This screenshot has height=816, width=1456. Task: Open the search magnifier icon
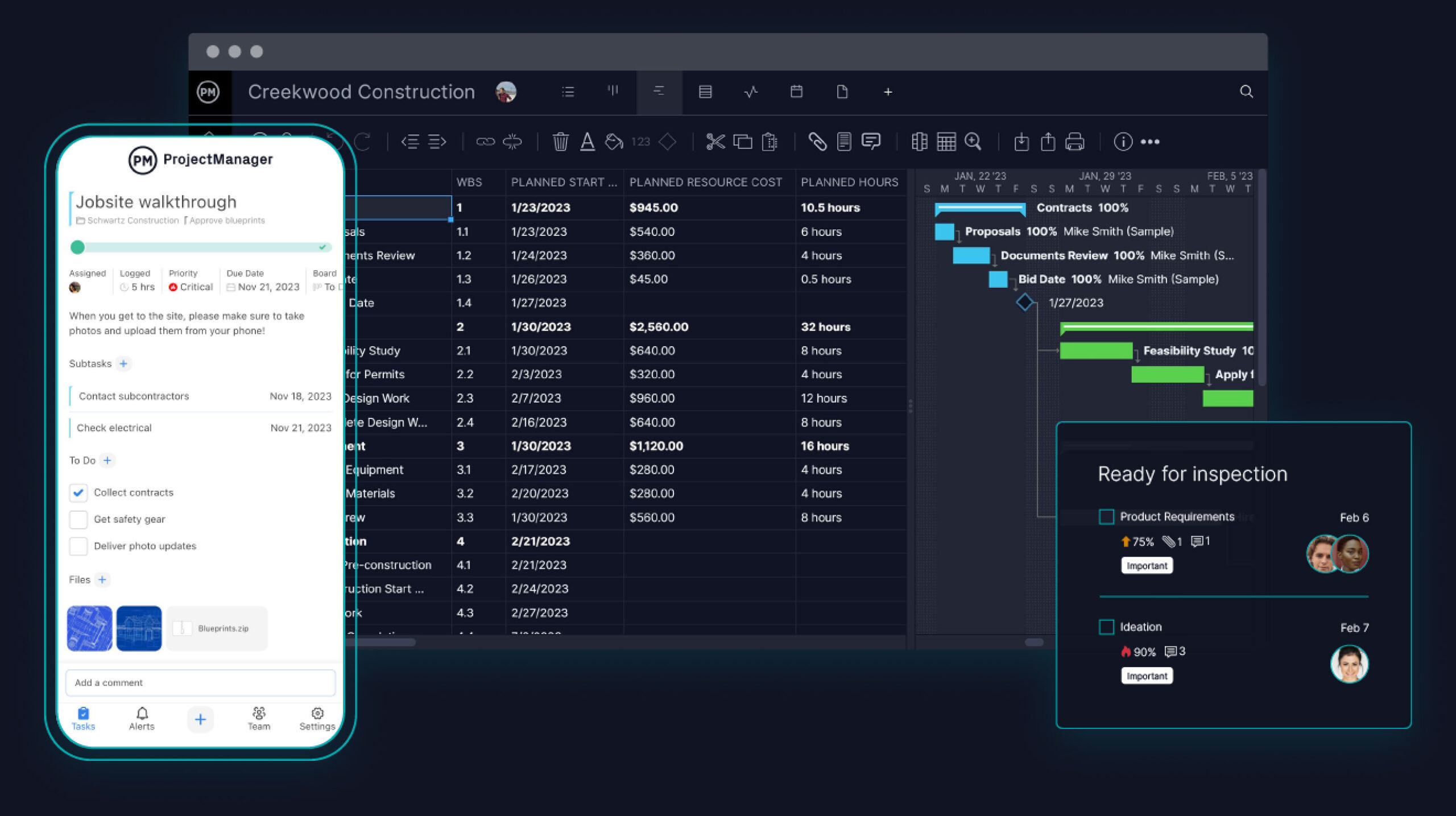tap(1246, 92)
